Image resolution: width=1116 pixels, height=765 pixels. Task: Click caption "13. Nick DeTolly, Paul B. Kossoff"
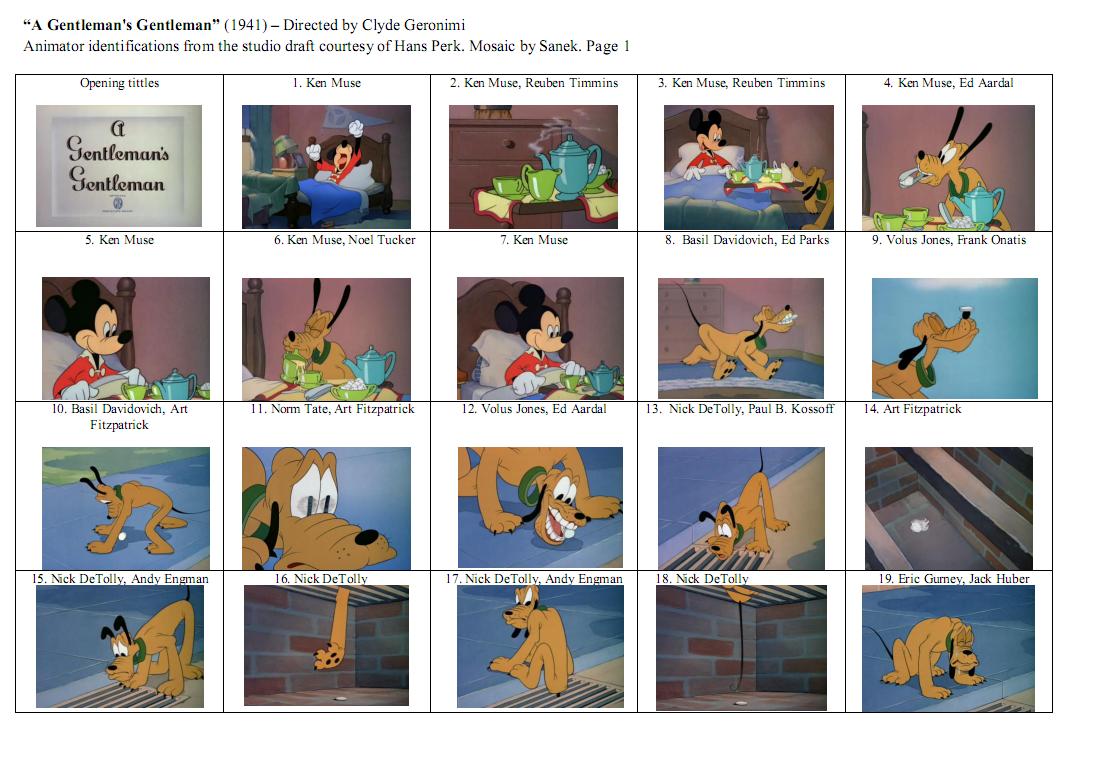[739, 408]
